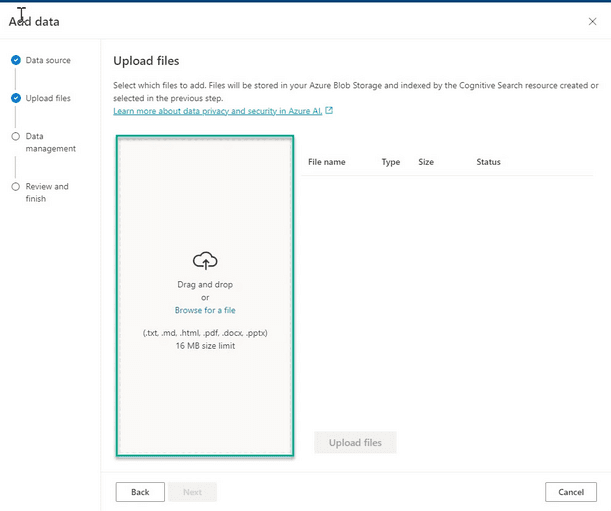Sort by File name column header
The width and height of the screenshot is (611, 511).
327,162
